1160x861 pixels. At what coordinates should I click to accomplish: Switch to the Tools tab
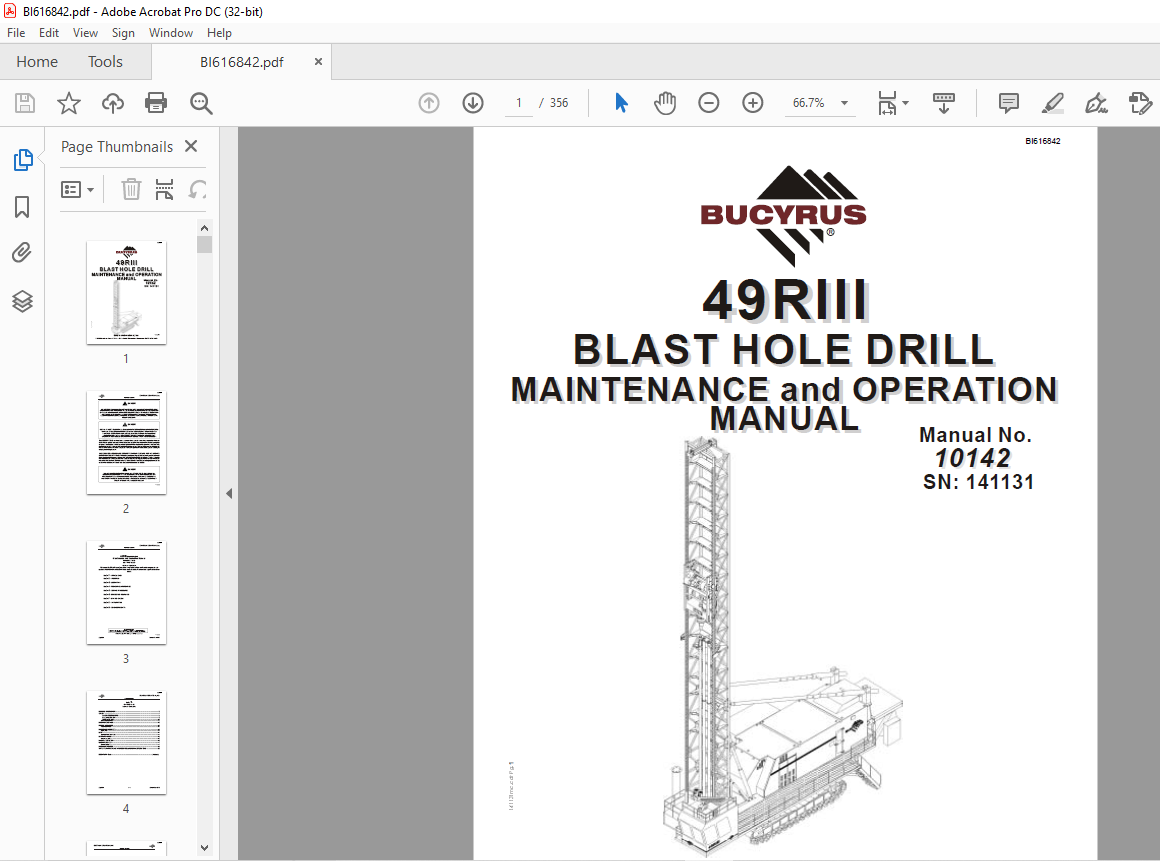click(105, 61)
